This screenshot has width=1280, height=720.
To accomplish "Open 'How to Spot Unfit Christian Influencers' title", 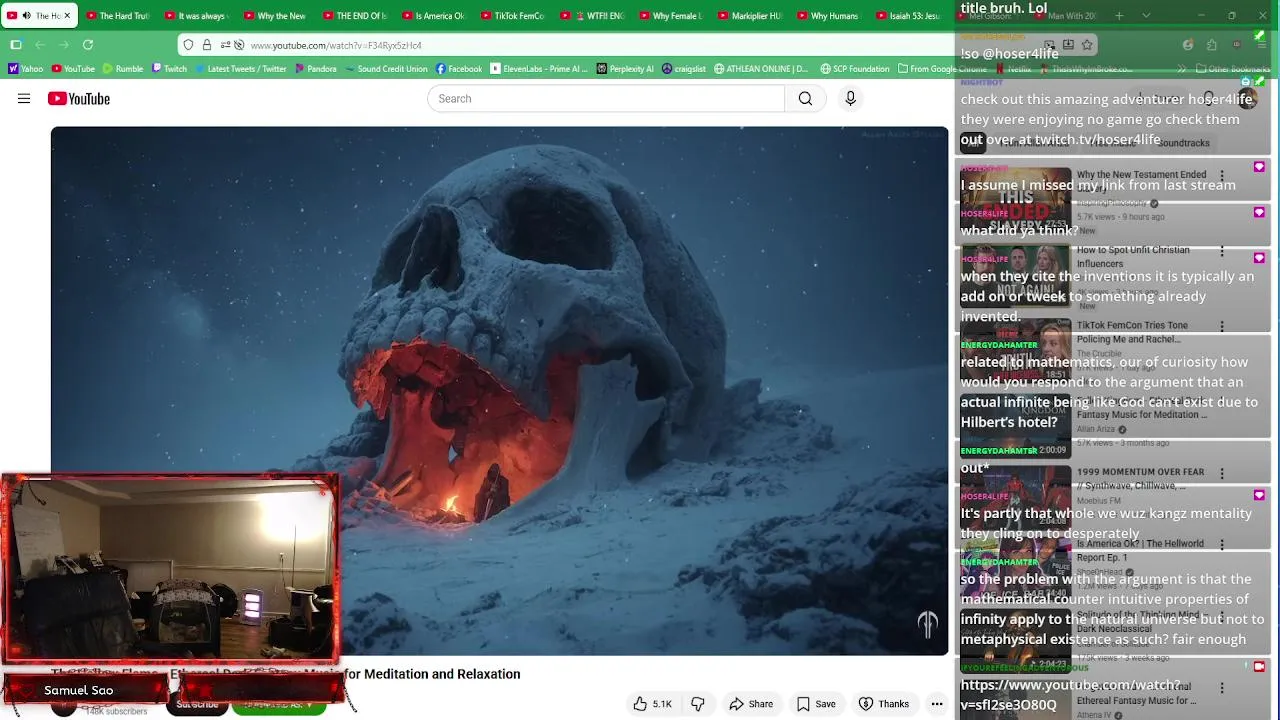I will pos(1133,257).
